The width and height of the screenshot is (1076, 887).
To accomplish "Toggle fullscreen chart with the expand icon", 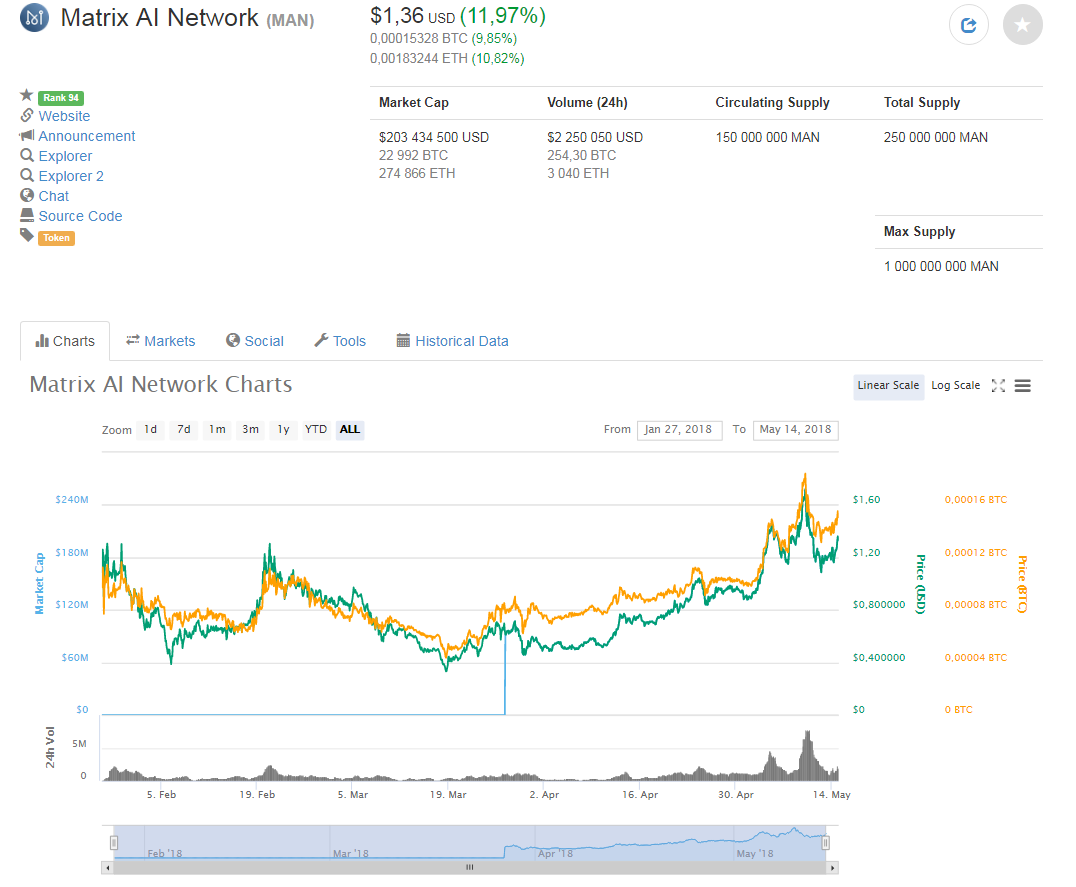I will 998,386.
